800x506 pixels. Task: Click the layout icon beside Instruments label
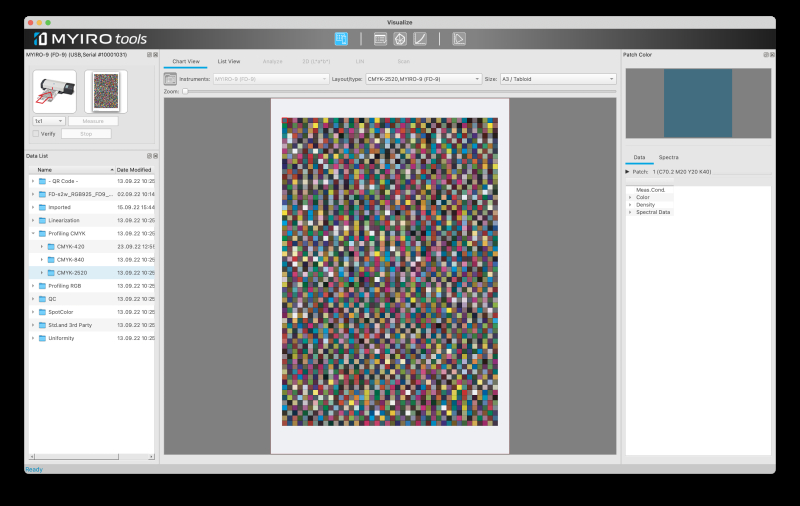(170, 79)
